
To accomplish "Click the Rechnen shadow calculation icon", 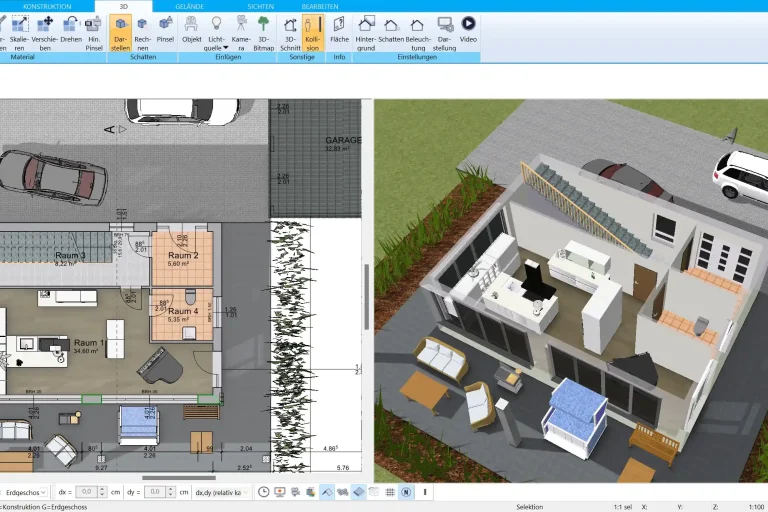I will click(143, 33).
